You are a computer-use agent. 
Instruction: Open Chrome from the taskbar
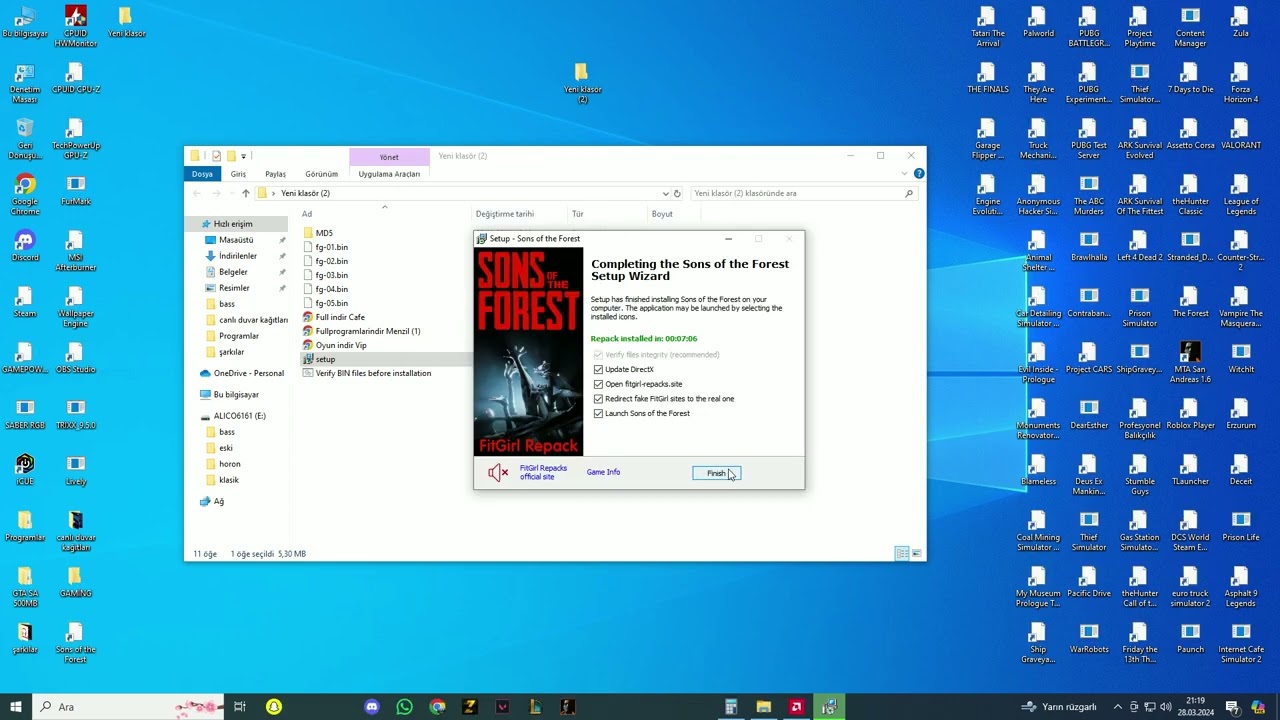coord(437,707)
